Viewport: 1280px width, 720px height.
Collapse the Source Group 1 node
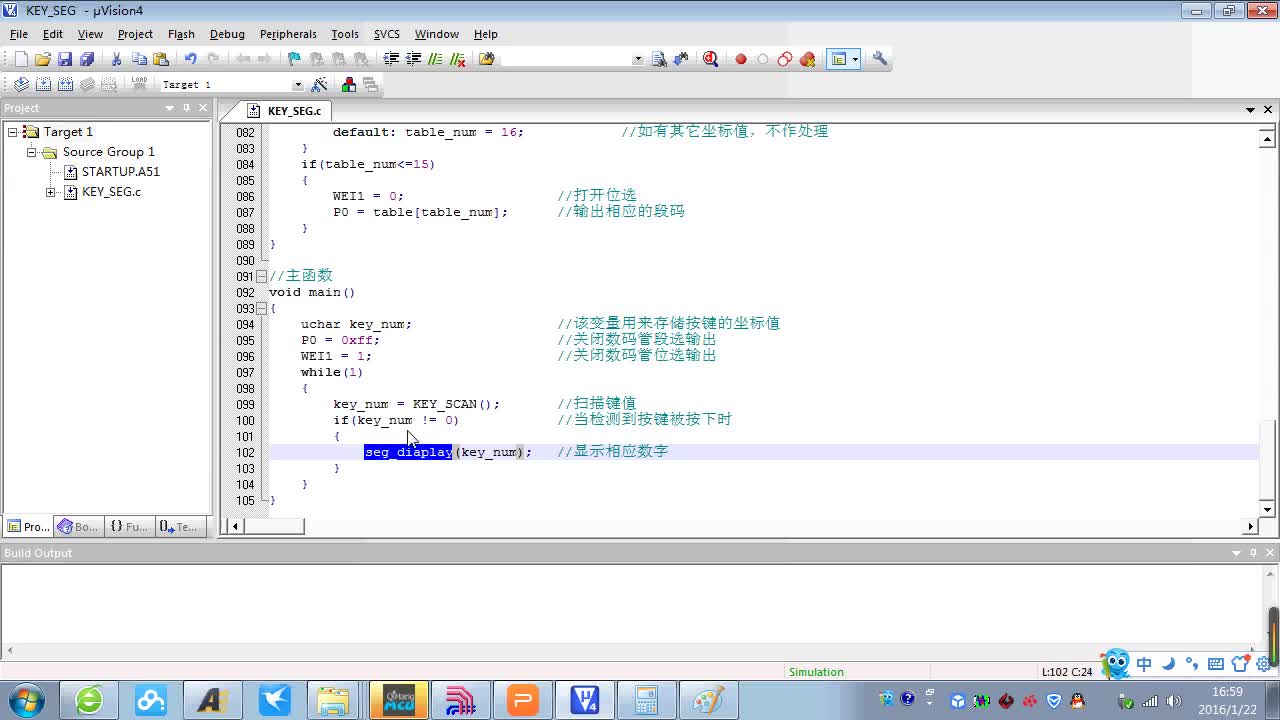tap(31, 152)
